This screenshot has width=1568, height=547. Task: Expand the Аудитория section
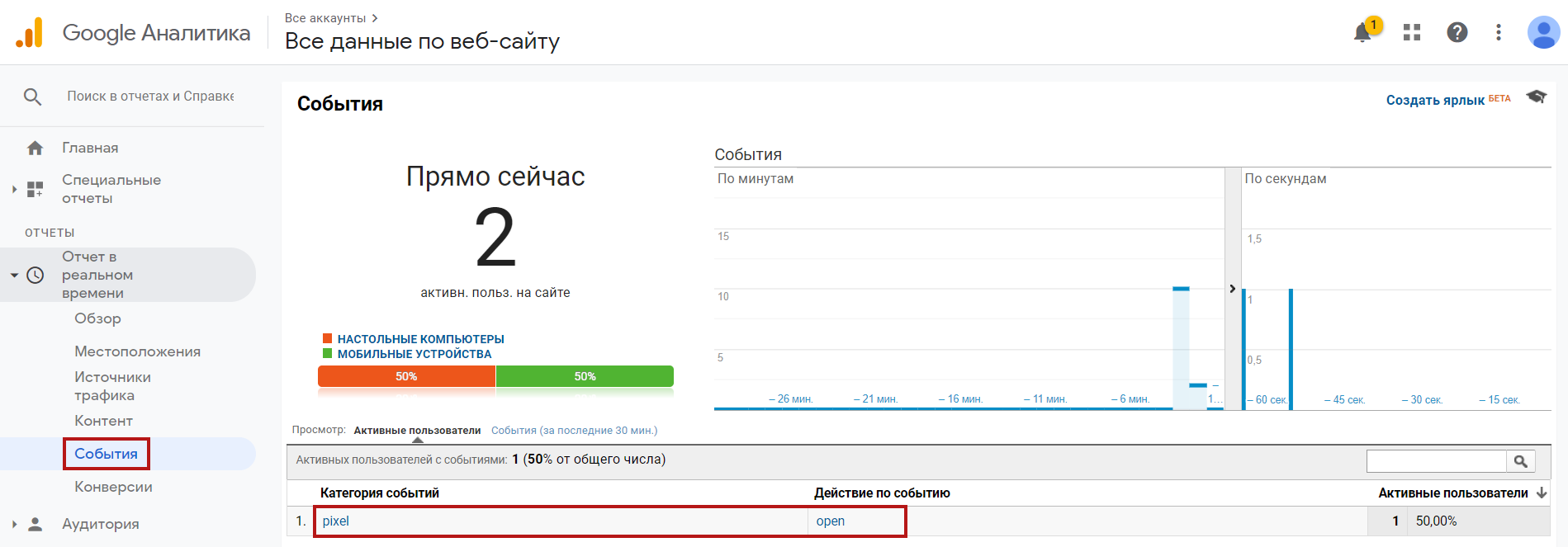point(14,524)
